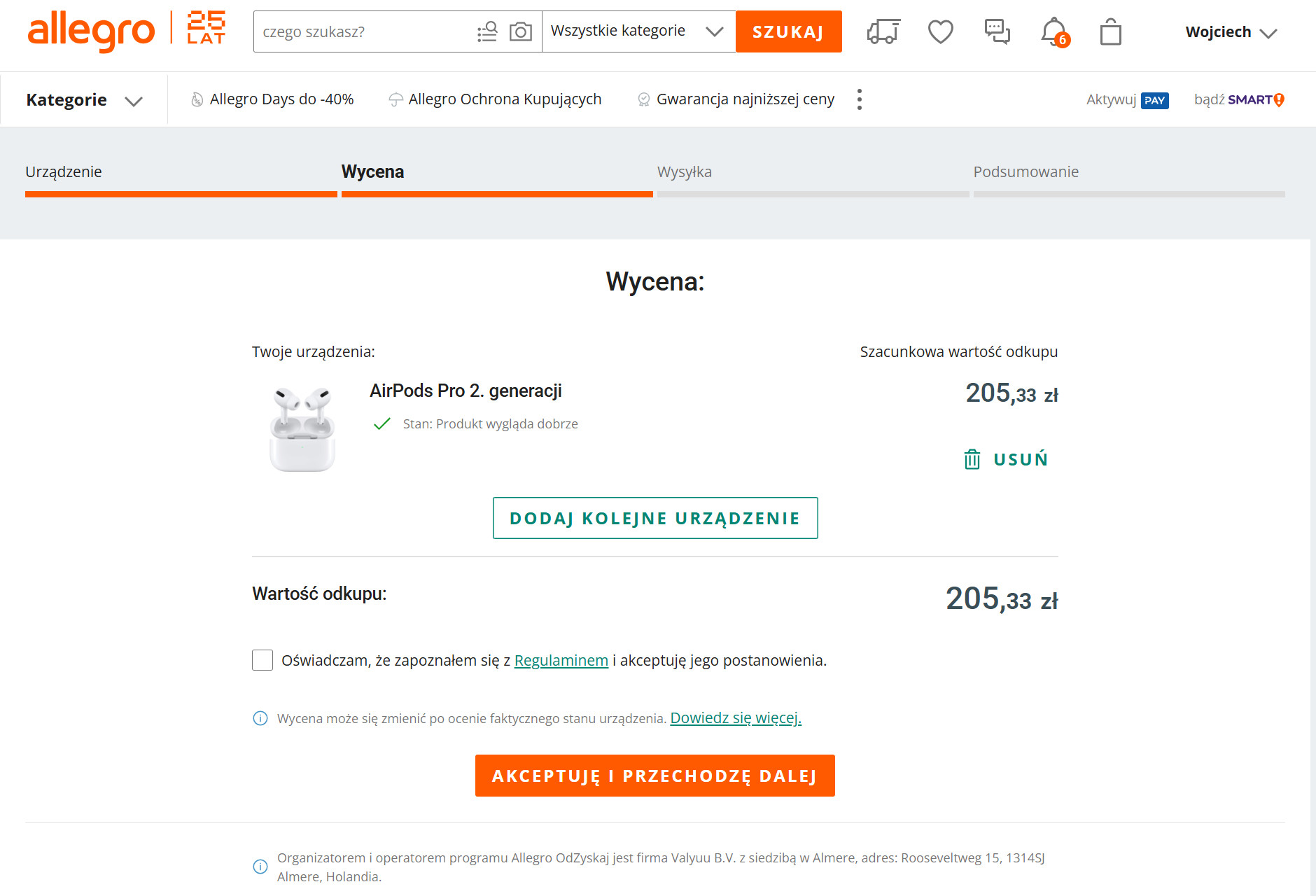Viewport: 1316px width, 896px height.
Task: Open the shopping bag cart icon
Action: pos(1110,32)
